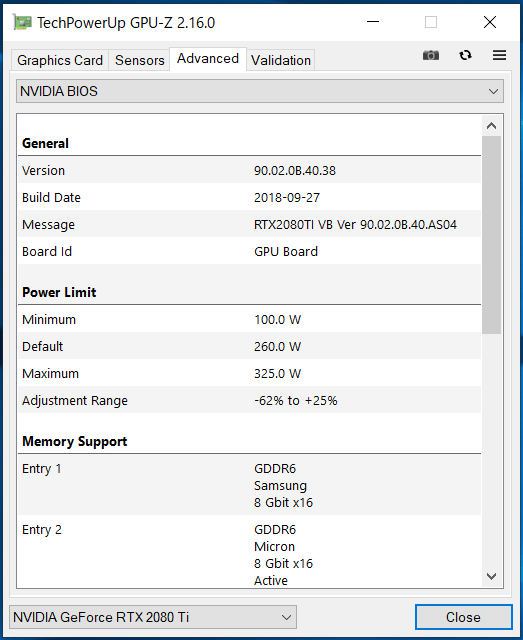This screenshot has width=523, height=640.
Task: Open the Sensors tab
Action: coord(140,60)
